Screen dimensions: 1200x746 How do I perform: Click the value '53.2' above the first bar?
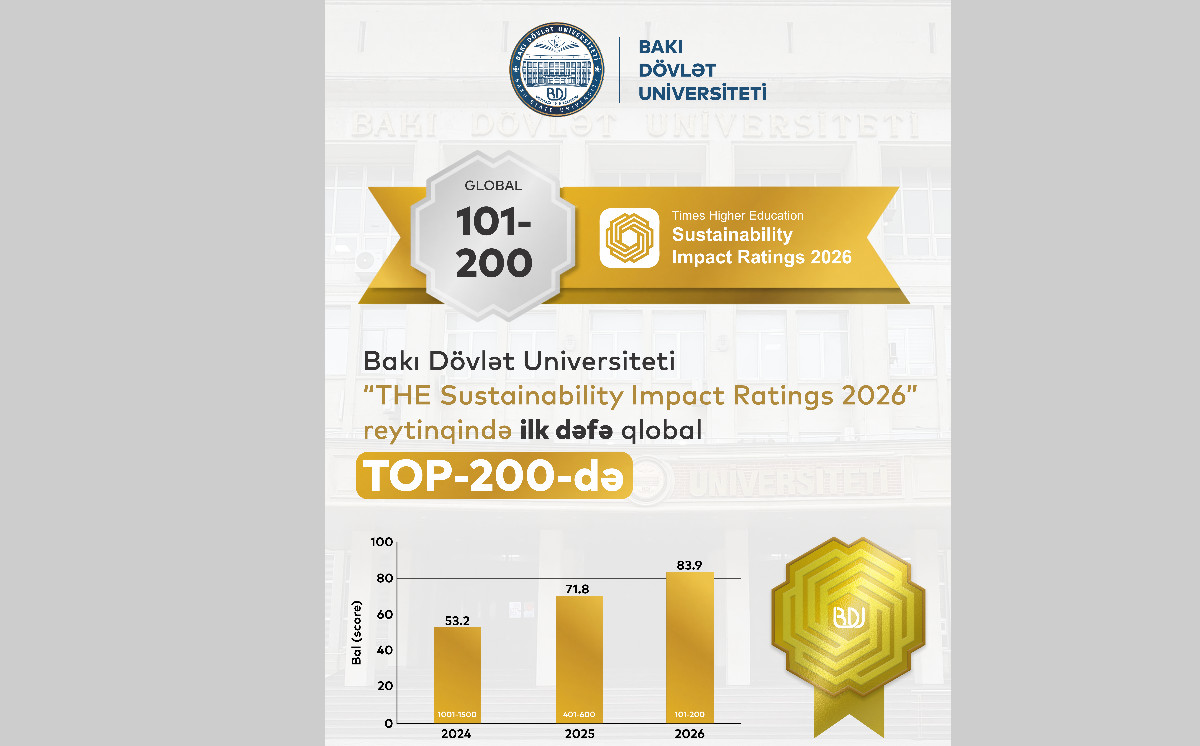[x=457, y=620]
